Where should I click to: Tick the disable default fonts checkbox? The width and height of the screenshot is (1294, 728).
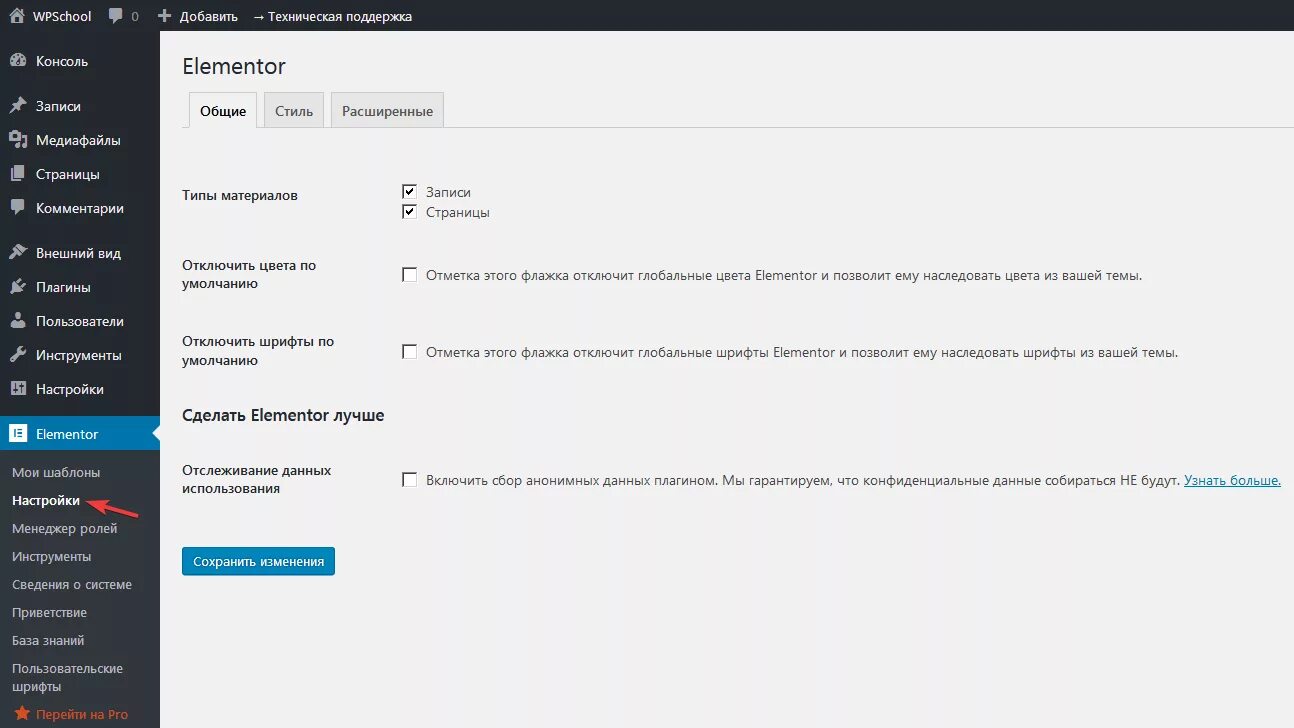[x=409, y=352]
